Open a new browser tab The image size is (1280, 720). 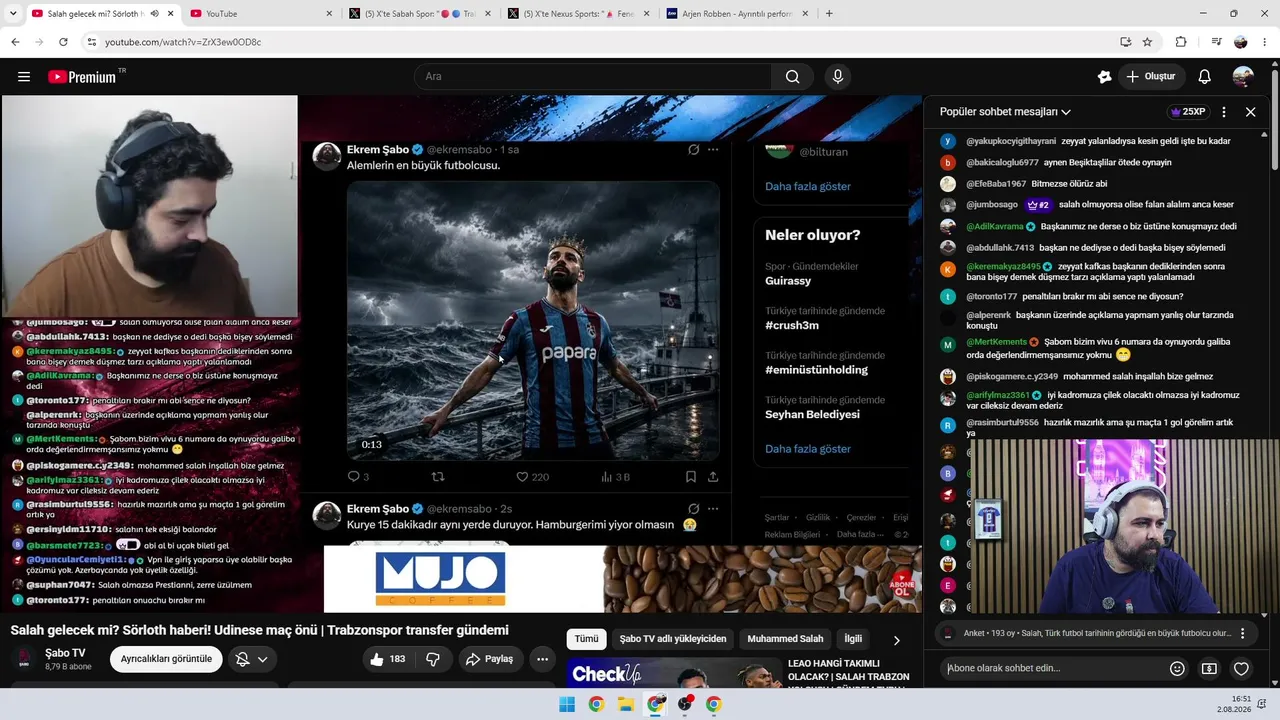(829, 14)
